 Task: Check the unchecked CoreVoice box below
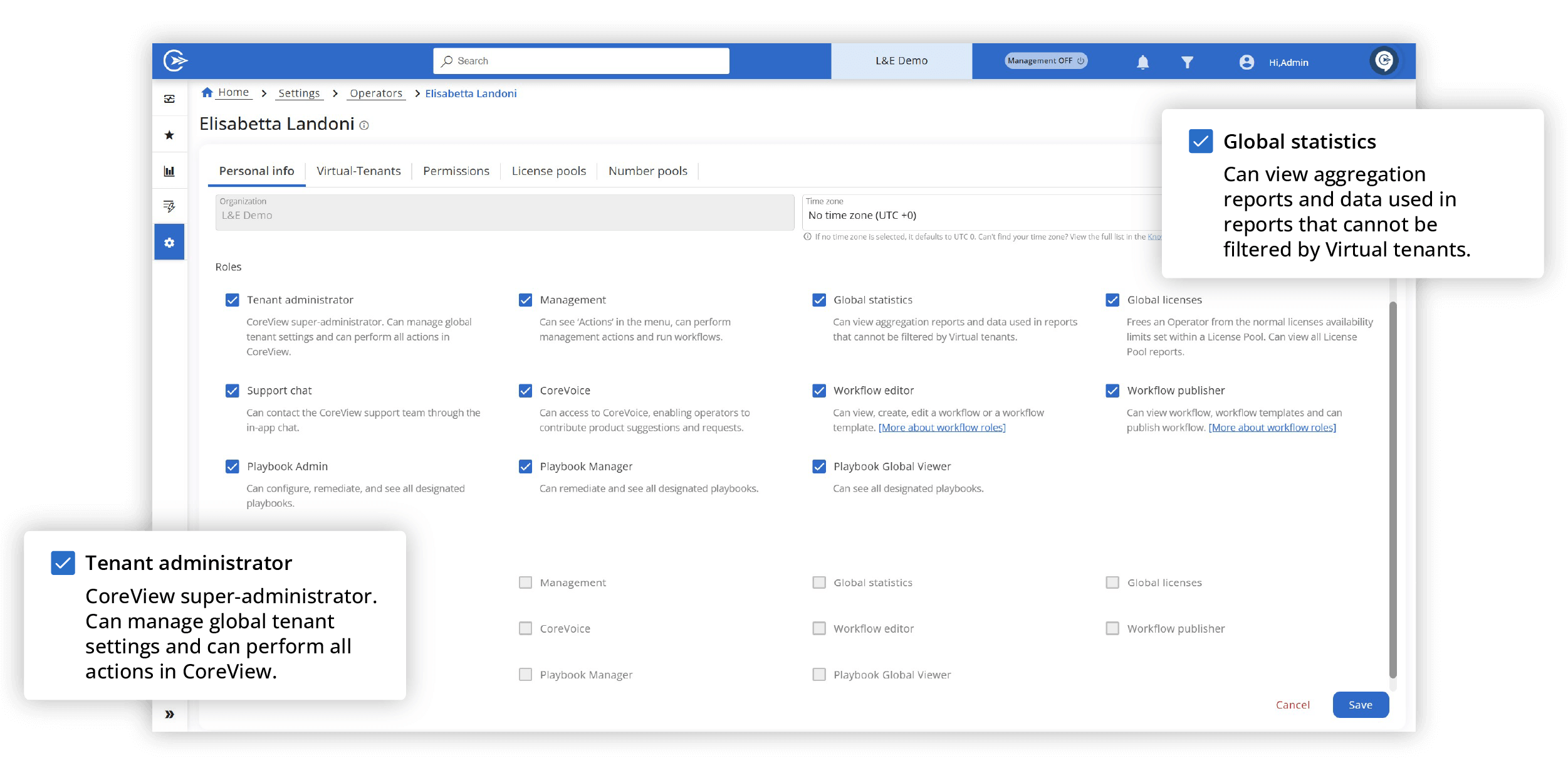click(x=526, y=628)
